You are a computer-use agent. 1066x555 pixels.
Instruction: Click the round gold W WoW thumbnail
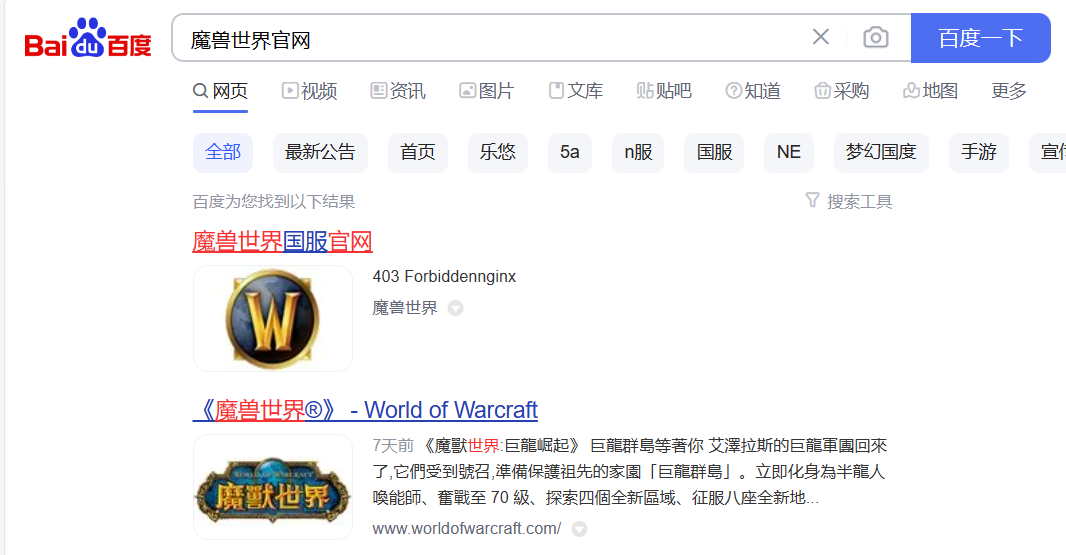pos(273,319)
